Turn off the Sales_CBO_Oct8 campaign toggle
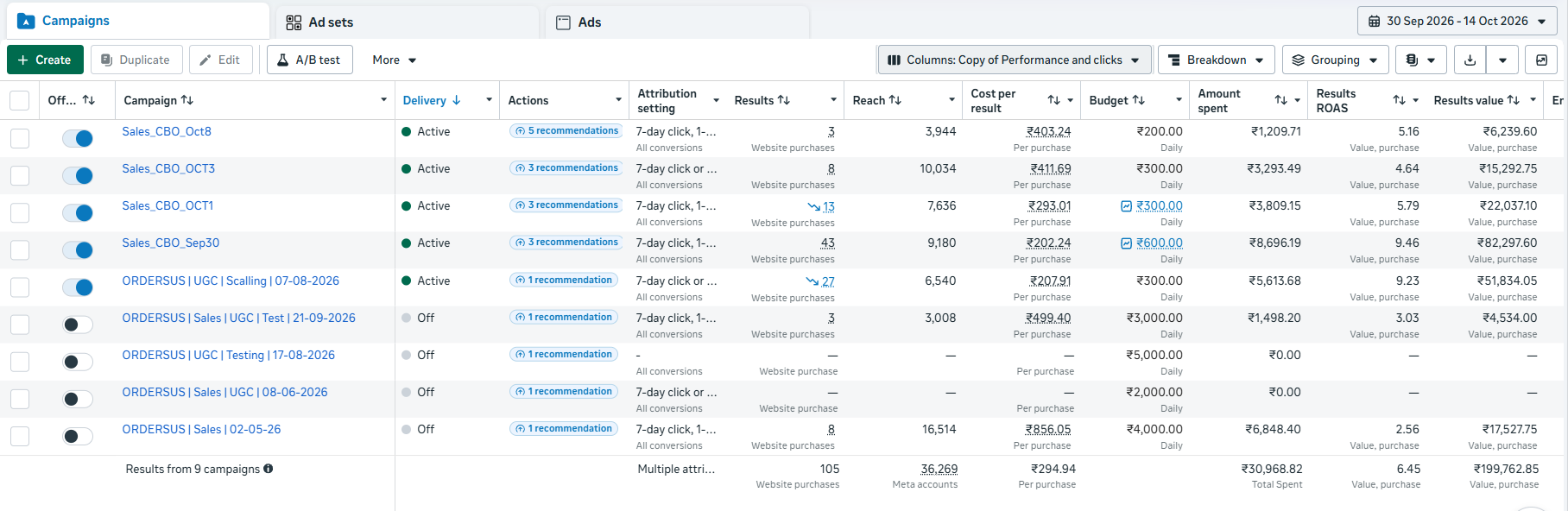1568x511 pixels. pos(78,138)
